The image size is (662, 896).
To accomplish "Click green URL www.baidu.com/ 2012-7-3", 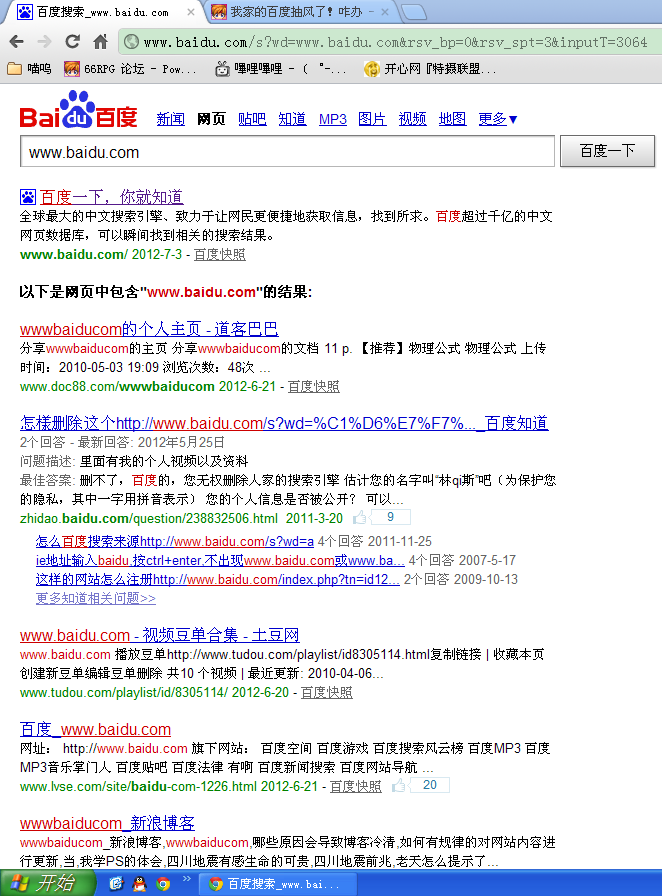I will click(x=101, y=255).
